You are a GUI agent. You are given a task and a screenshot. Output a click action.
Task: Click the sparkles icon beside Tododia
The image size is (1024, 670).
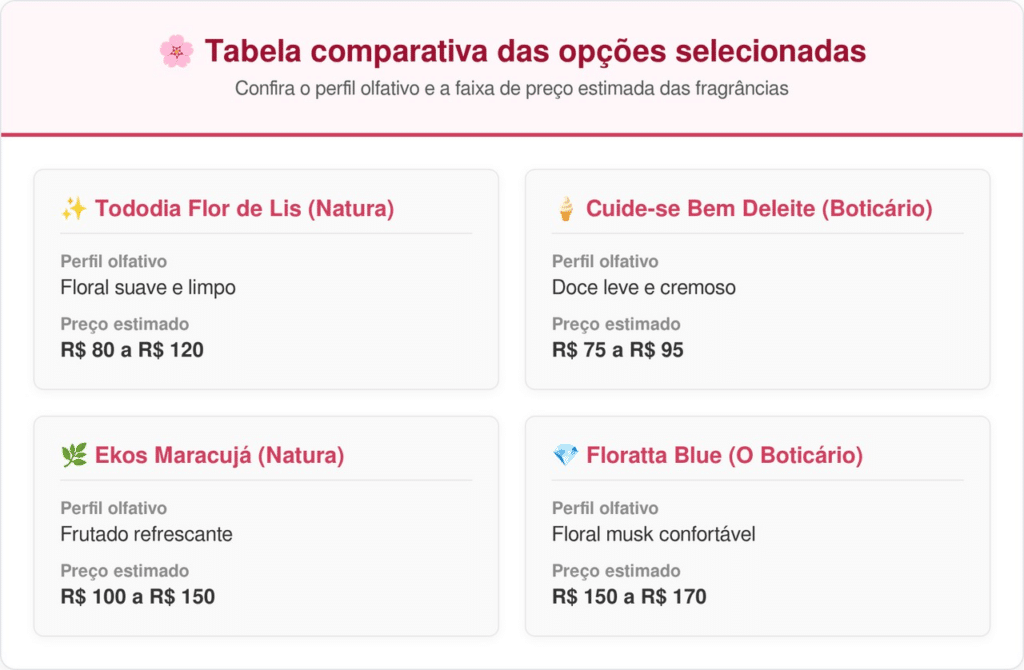pyautogui.click(x=74, y=209)
